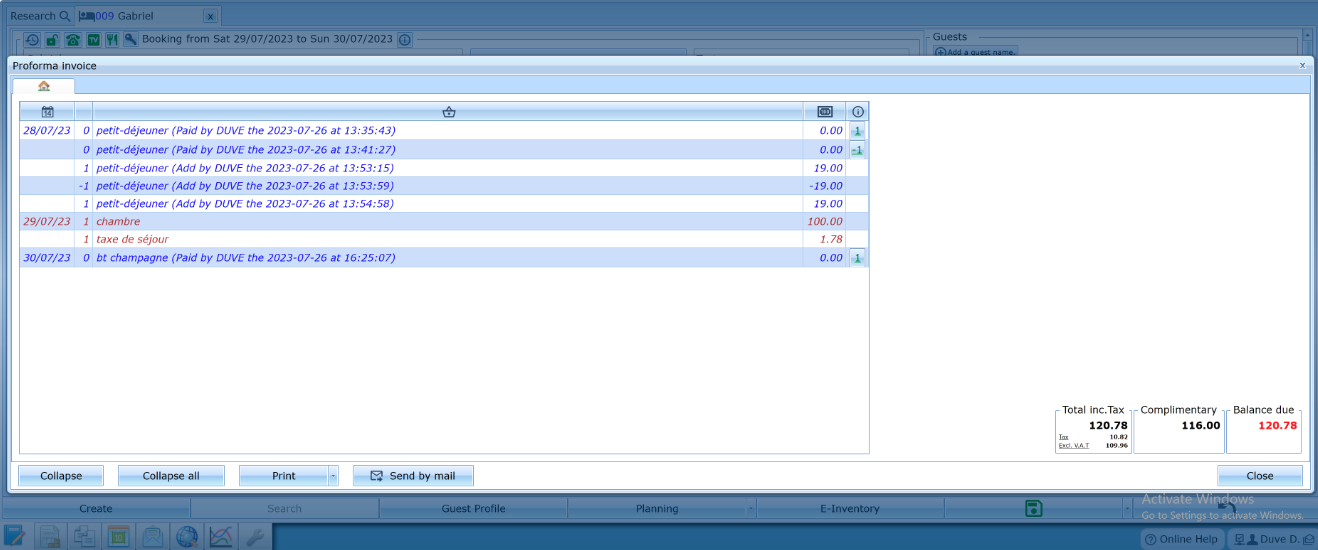Close Proforma invoice dialog via title X

(x=1302, y=65)
